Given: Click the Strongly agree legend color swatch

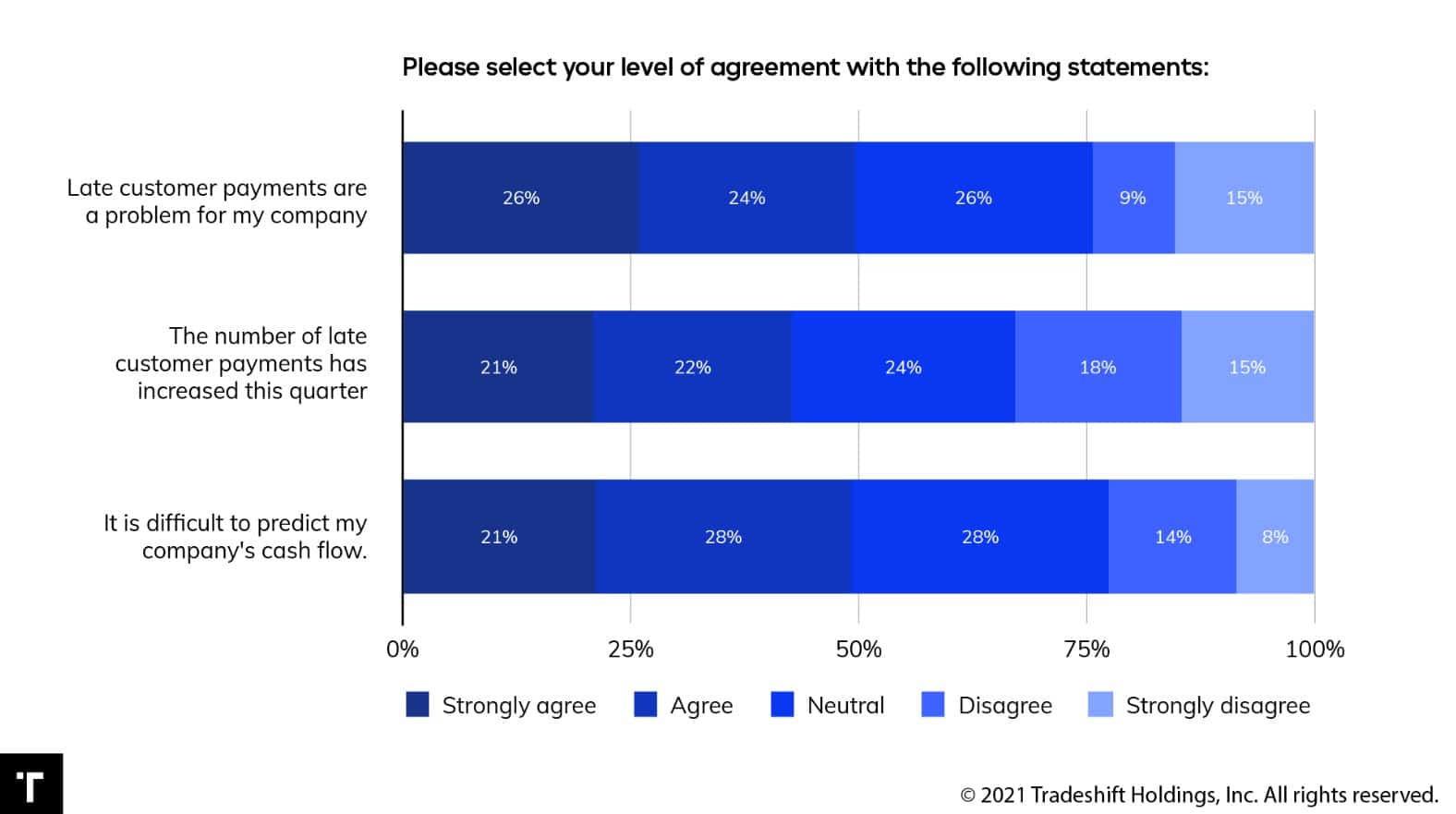Looking at the screenshot, I should pos(418,705).
